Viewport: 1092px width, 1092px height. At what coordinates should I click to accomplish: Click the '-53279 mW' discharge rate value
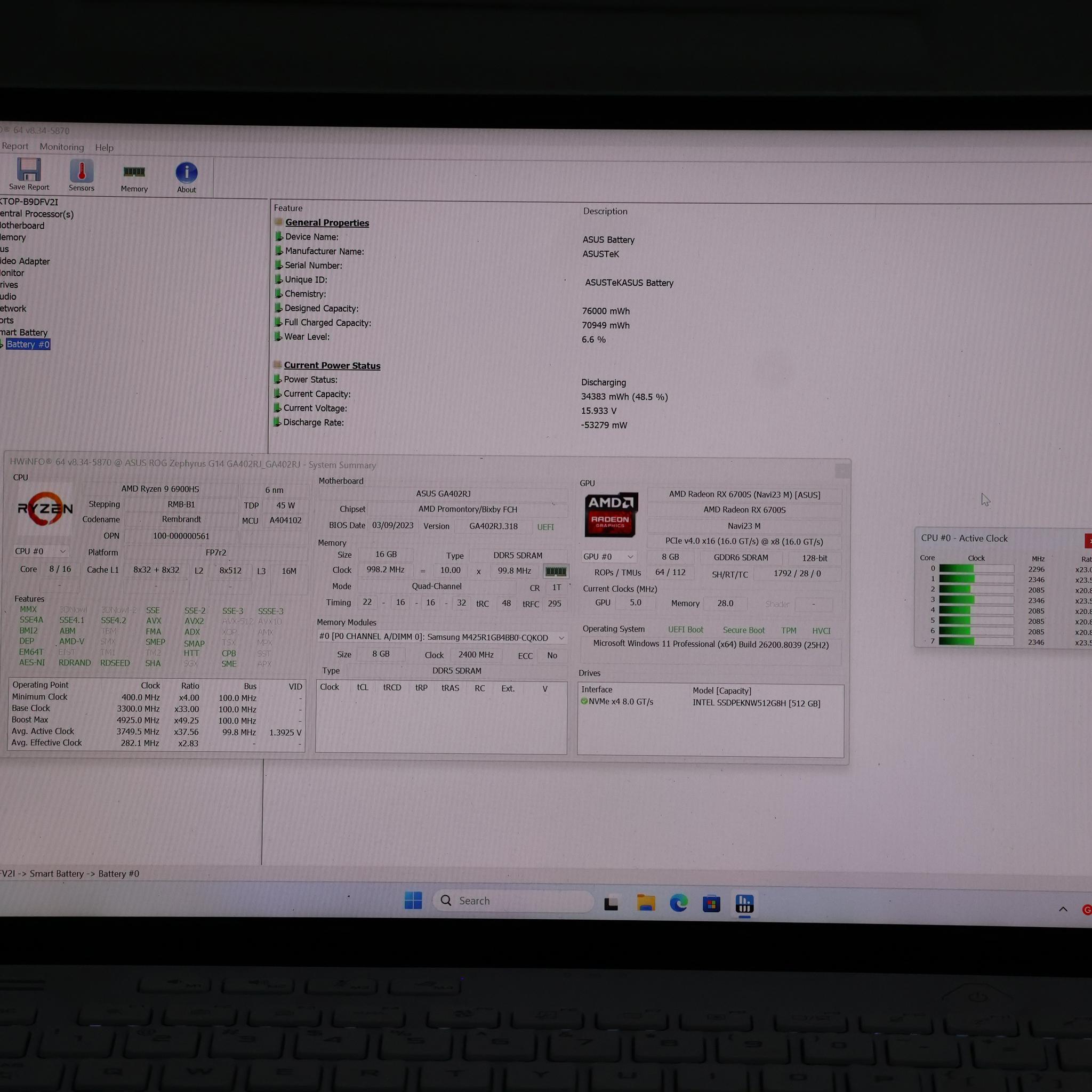604,425
